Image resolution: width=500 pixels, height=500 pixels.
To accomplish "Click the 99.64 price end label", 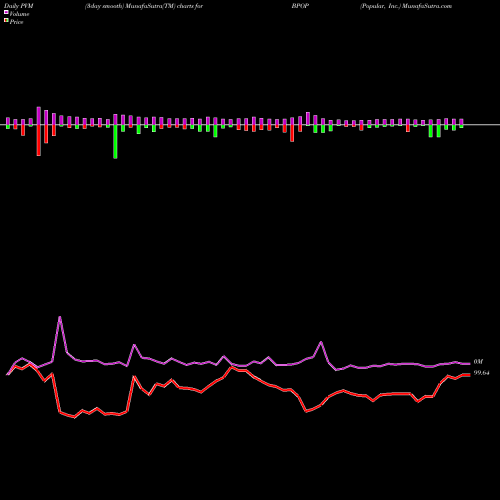I will [481, 373].
